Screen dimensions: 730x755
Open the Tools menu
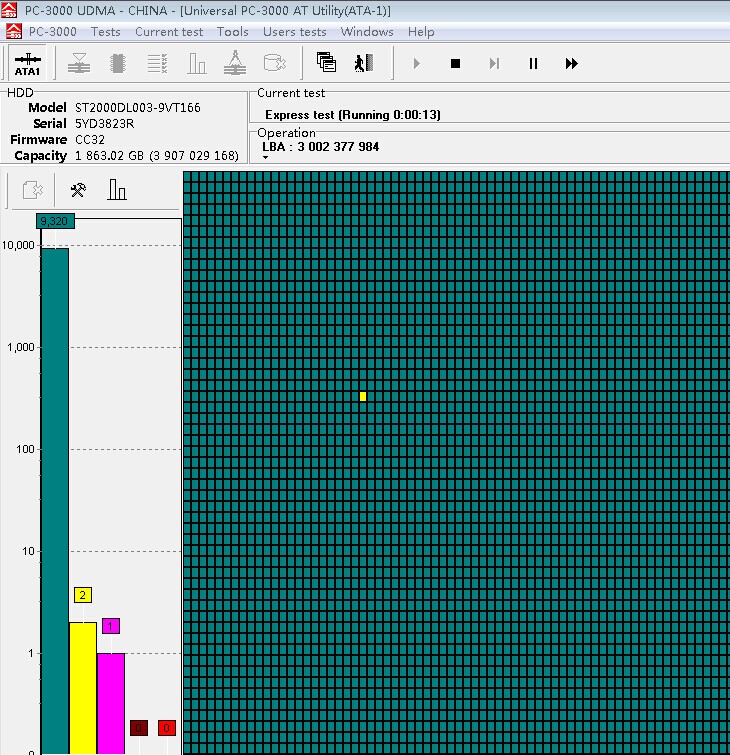pyautogui.click(x=232, y=31)
